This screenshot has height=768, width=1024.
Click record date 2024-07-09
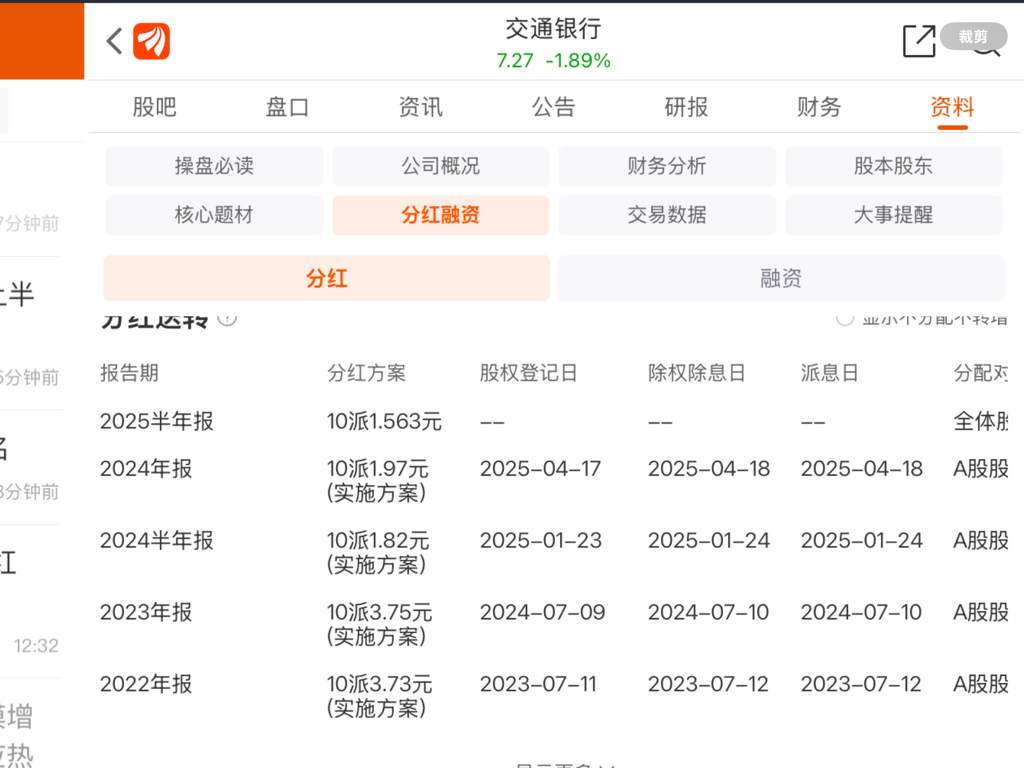click(x=542, y=613)
